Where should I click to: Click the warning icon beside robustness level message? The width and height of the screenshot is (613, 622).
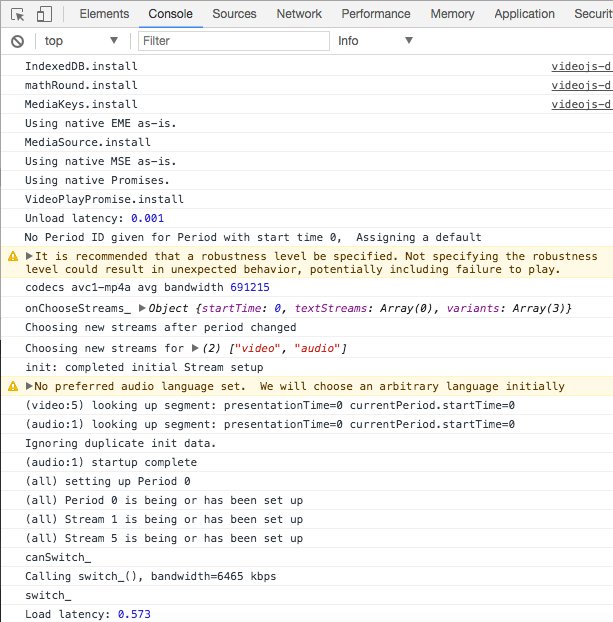13,256
